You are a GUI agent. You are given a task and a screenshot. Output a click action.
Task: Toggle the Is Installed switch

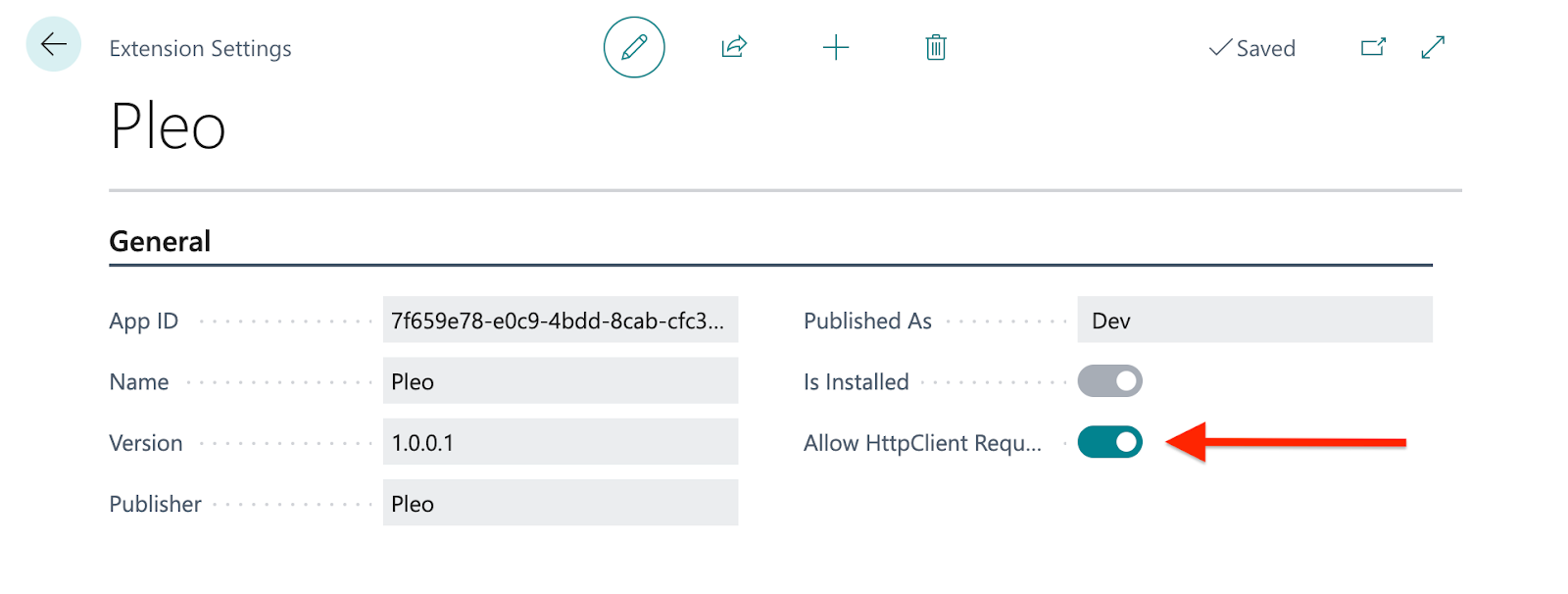pos(1110,381)
